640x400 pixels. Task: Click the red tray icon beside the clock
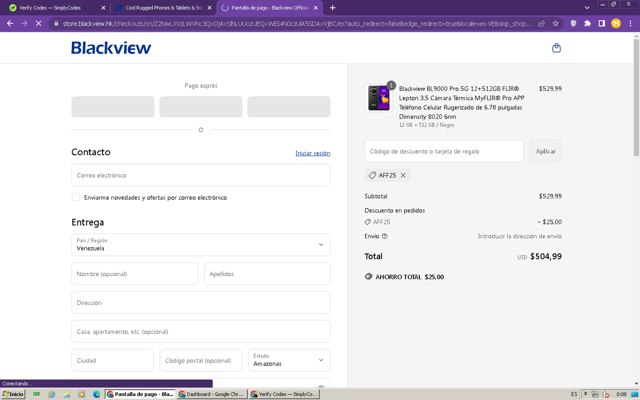point(606,394)
